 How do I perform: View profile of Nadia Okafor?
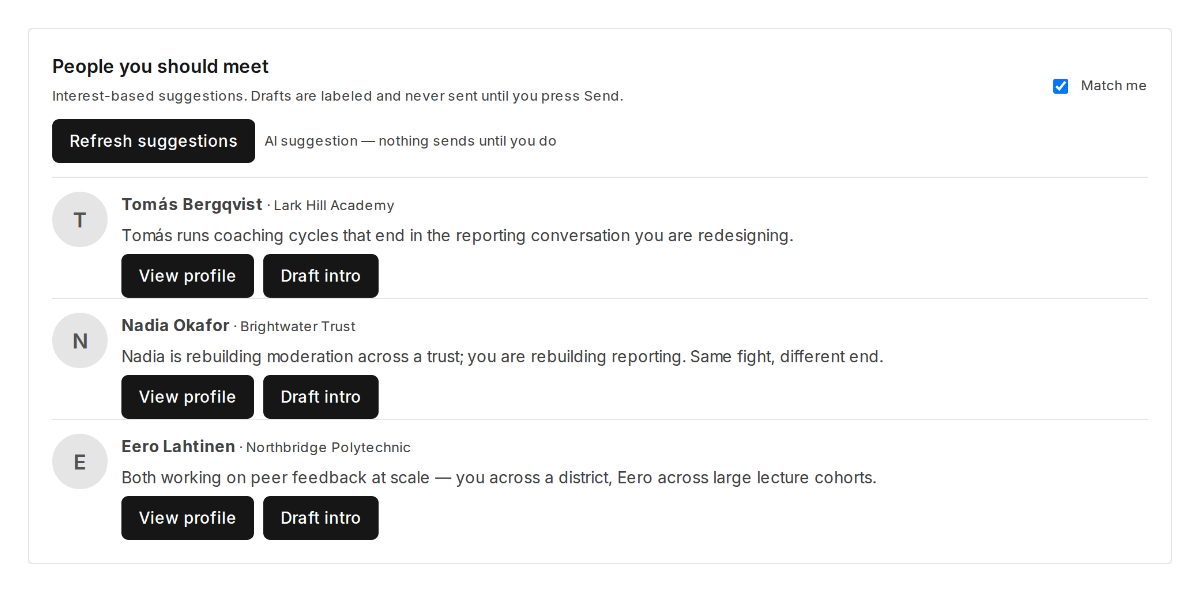pyautogui.click(x=187, y=397)
